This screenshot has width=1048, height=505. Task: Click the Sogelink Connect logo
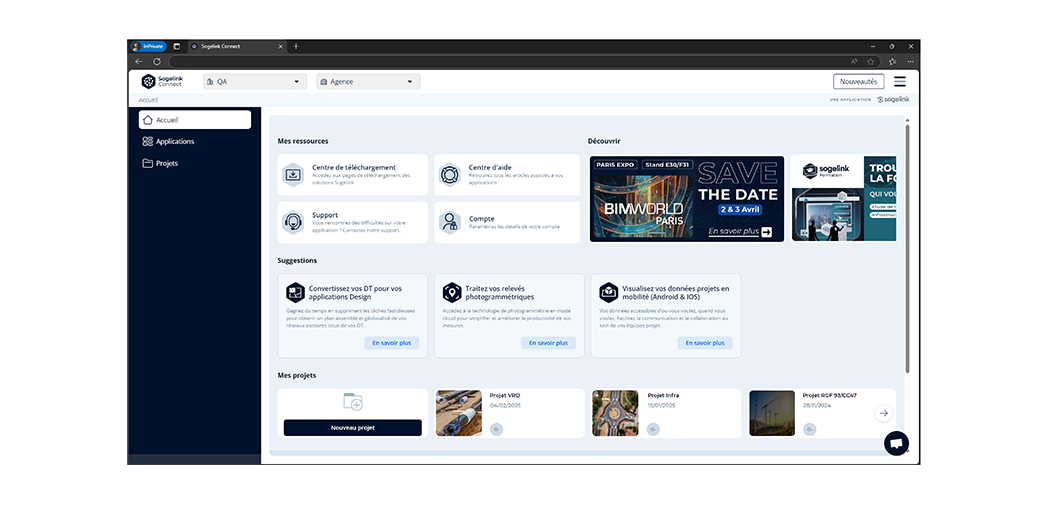point(163,82)
